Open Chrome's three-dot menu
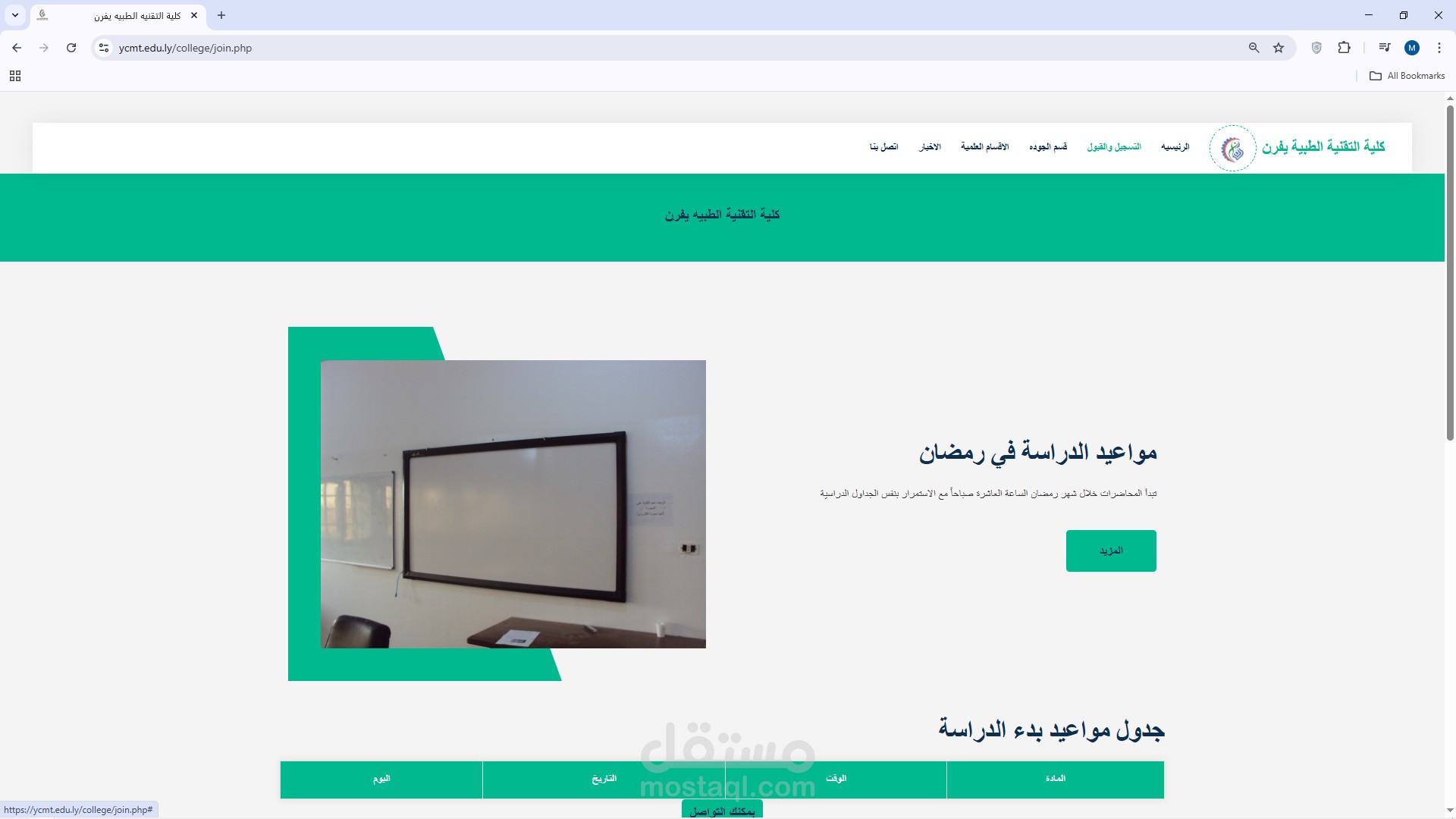1456x819 pixels. 1439,48
